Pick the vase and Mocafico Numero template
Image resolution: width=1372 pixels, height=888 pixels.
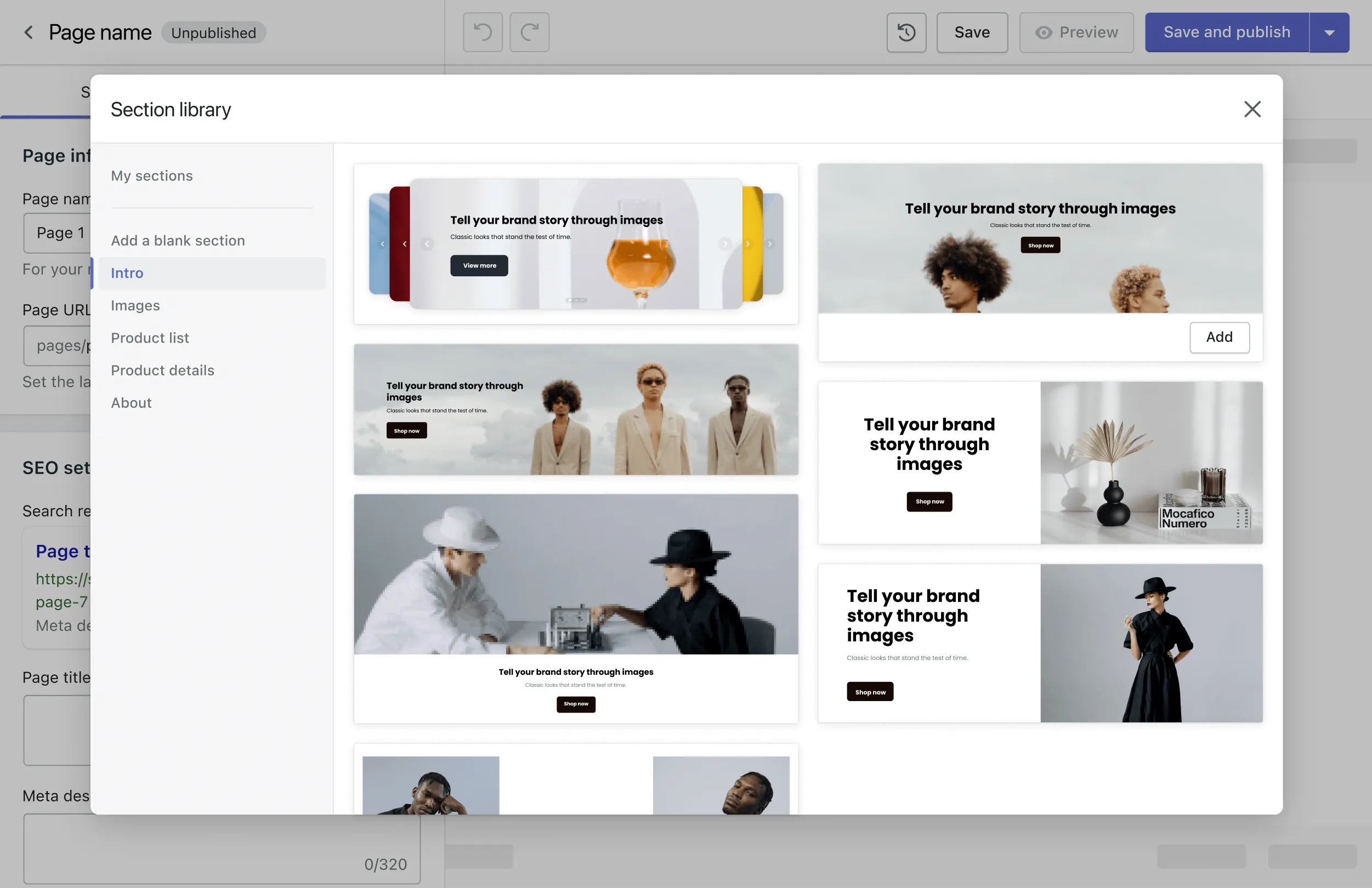tap(1040, 463)
